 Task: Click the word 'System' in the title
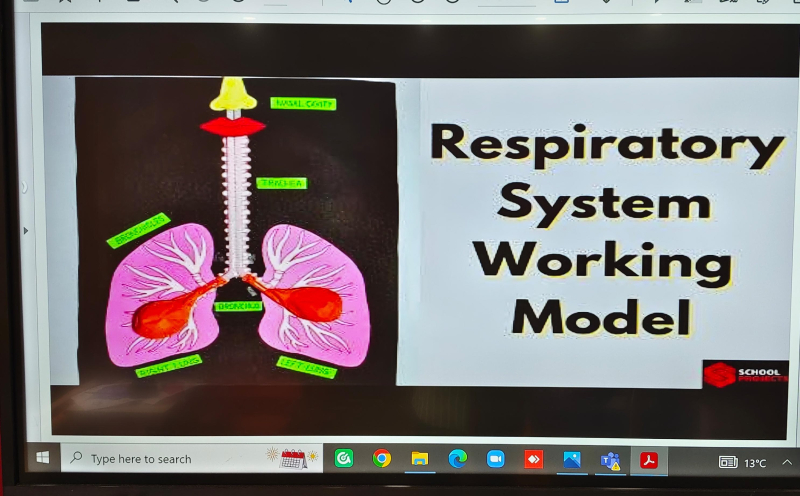click(x=604, y=204)
